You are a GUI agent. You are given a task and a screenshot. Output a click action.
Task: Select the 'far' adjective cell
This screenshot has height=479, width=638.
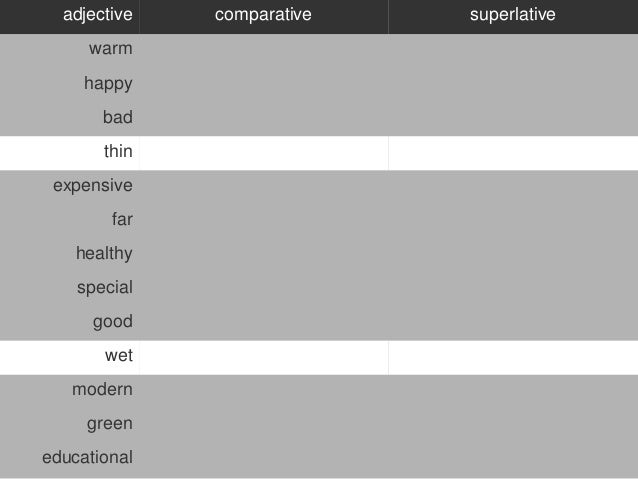(x=122, y=220)
